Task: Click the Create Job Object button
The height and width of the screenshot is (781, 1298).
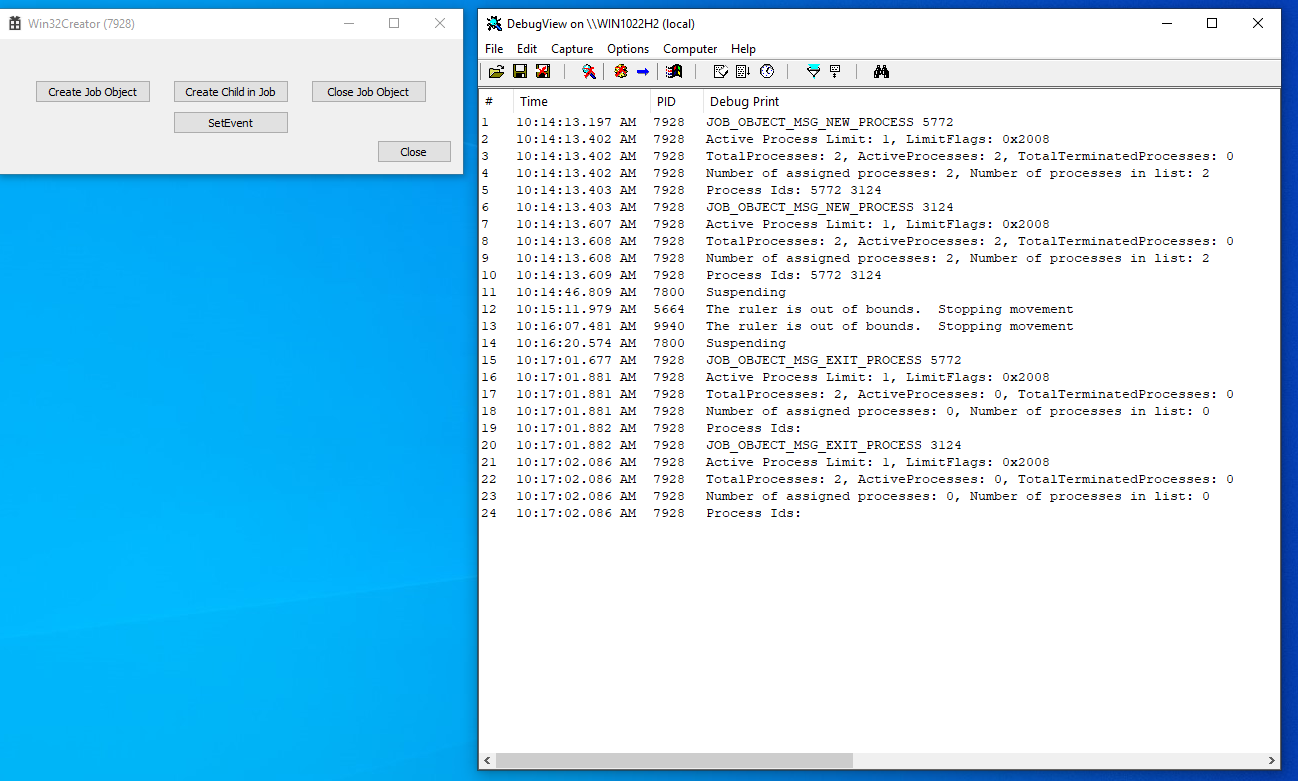Action: (x=93, y=92)
